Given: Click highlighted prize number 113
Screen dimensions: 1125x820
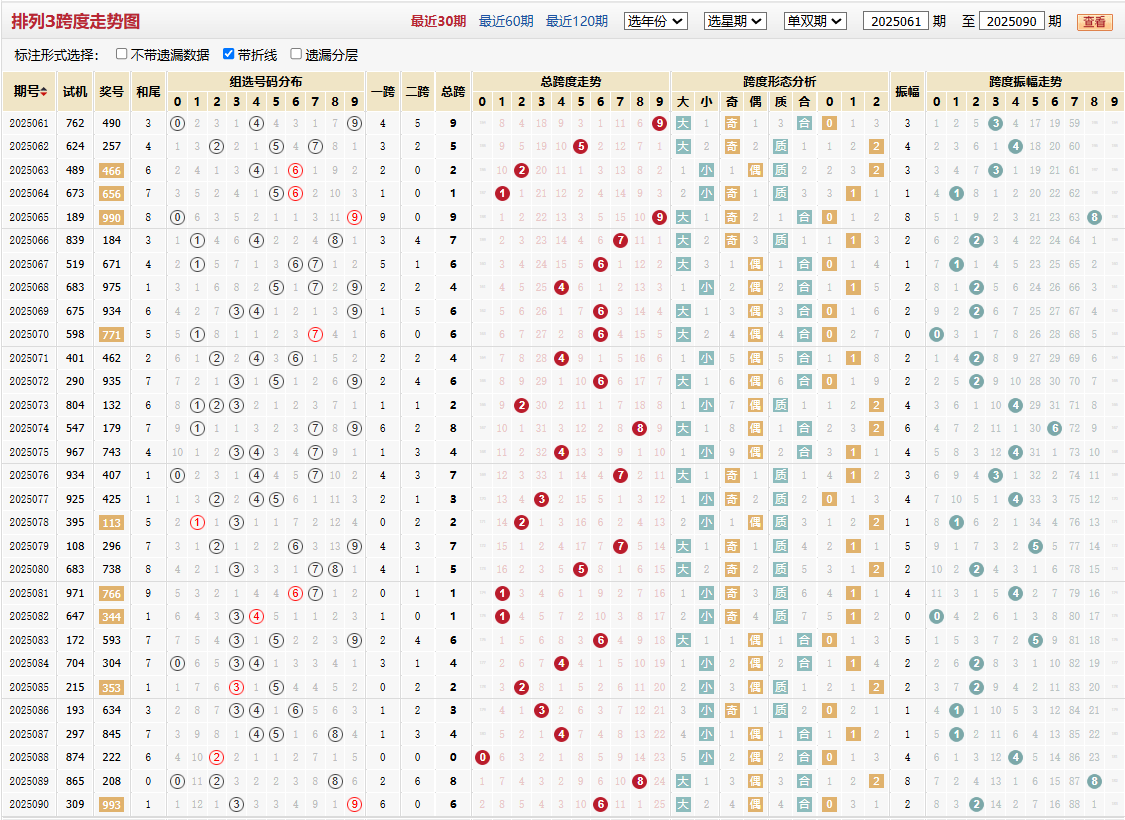Looking at the screenshot, I should (x=111, y=523).
